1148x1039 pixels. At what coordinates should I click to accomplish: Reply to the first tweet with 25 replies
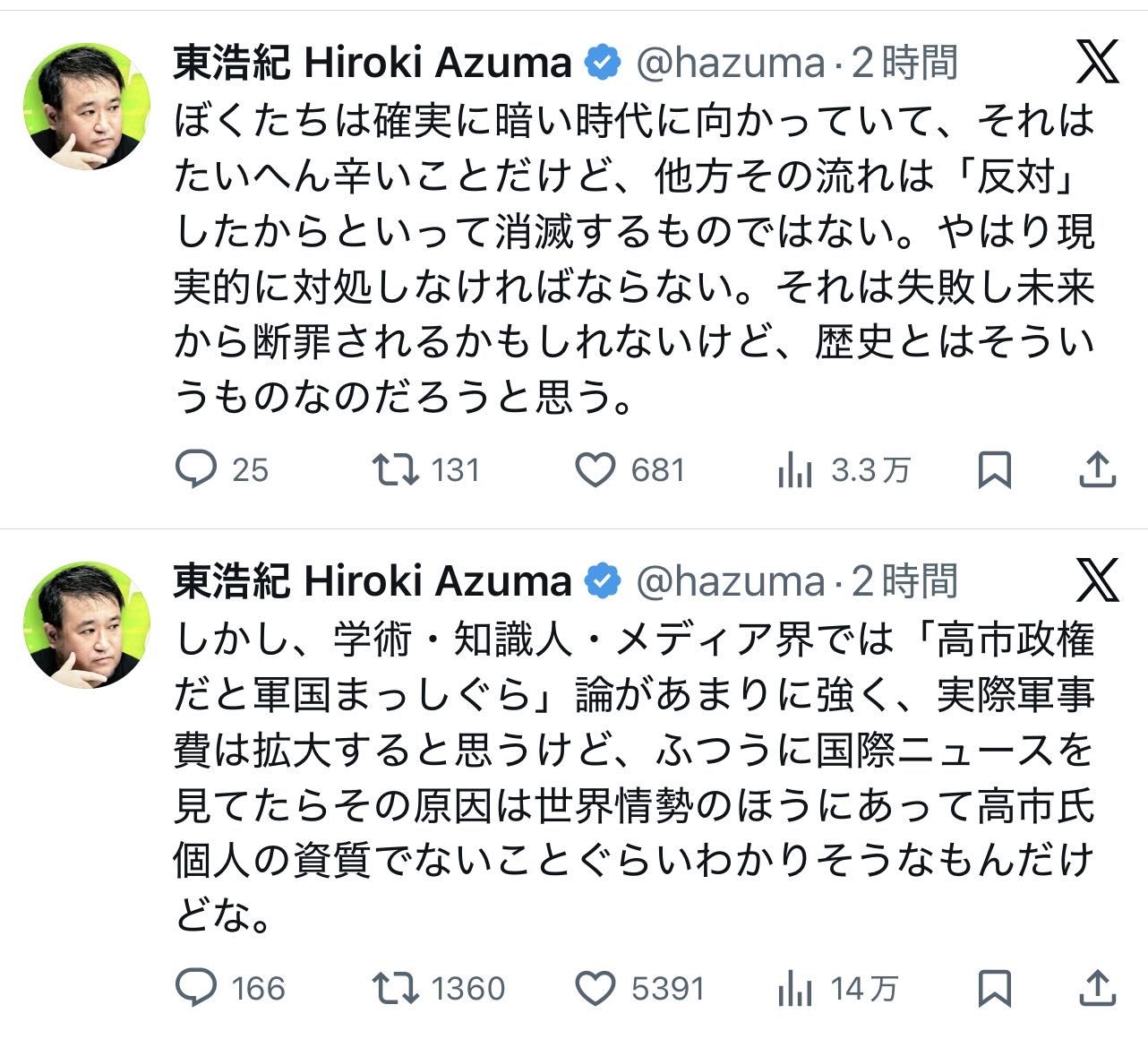[196, 469]
